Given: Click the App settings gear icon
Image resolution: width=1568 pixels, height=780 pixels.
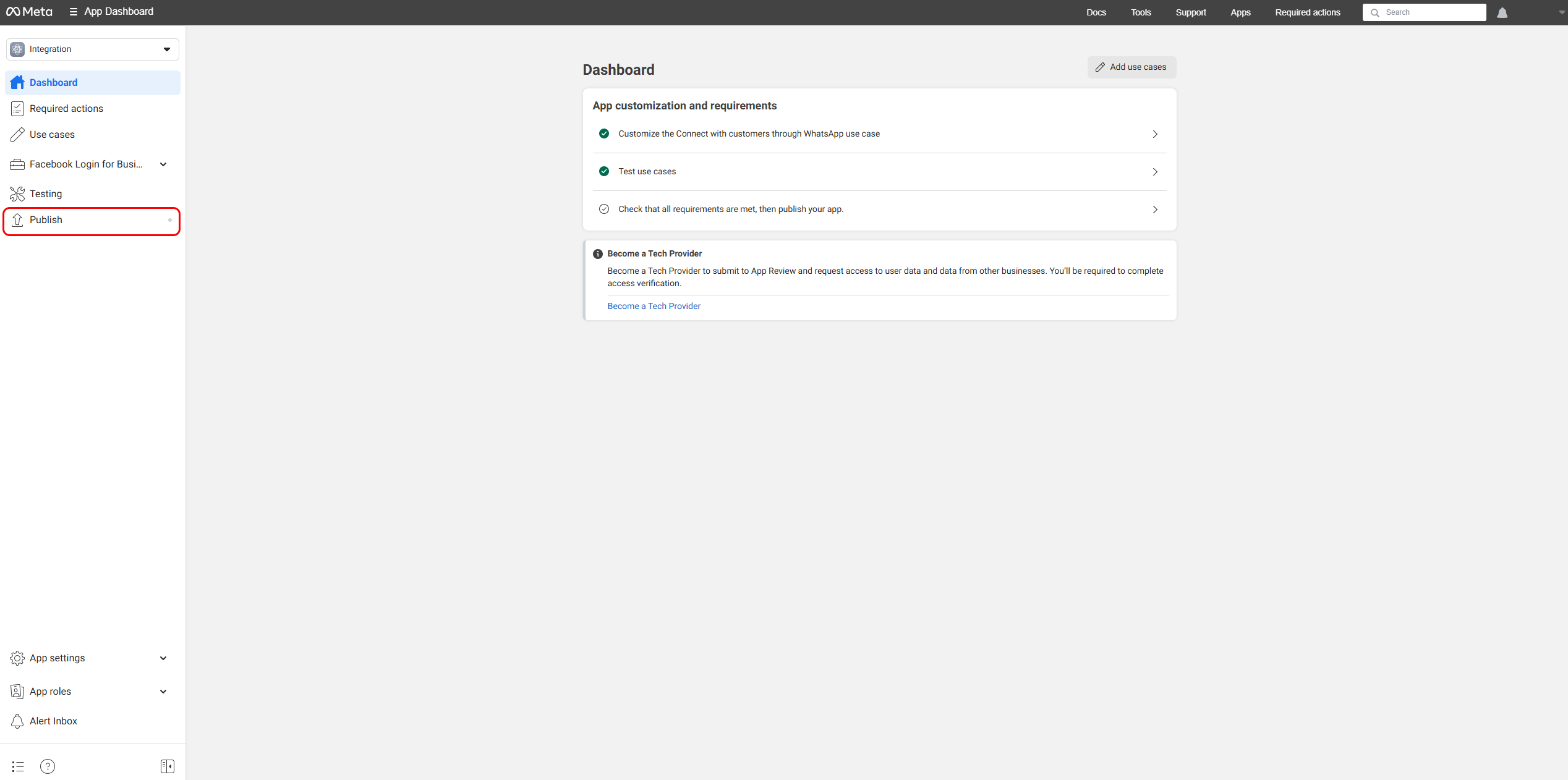Looking at the screenshot, I should pos(17,658).
